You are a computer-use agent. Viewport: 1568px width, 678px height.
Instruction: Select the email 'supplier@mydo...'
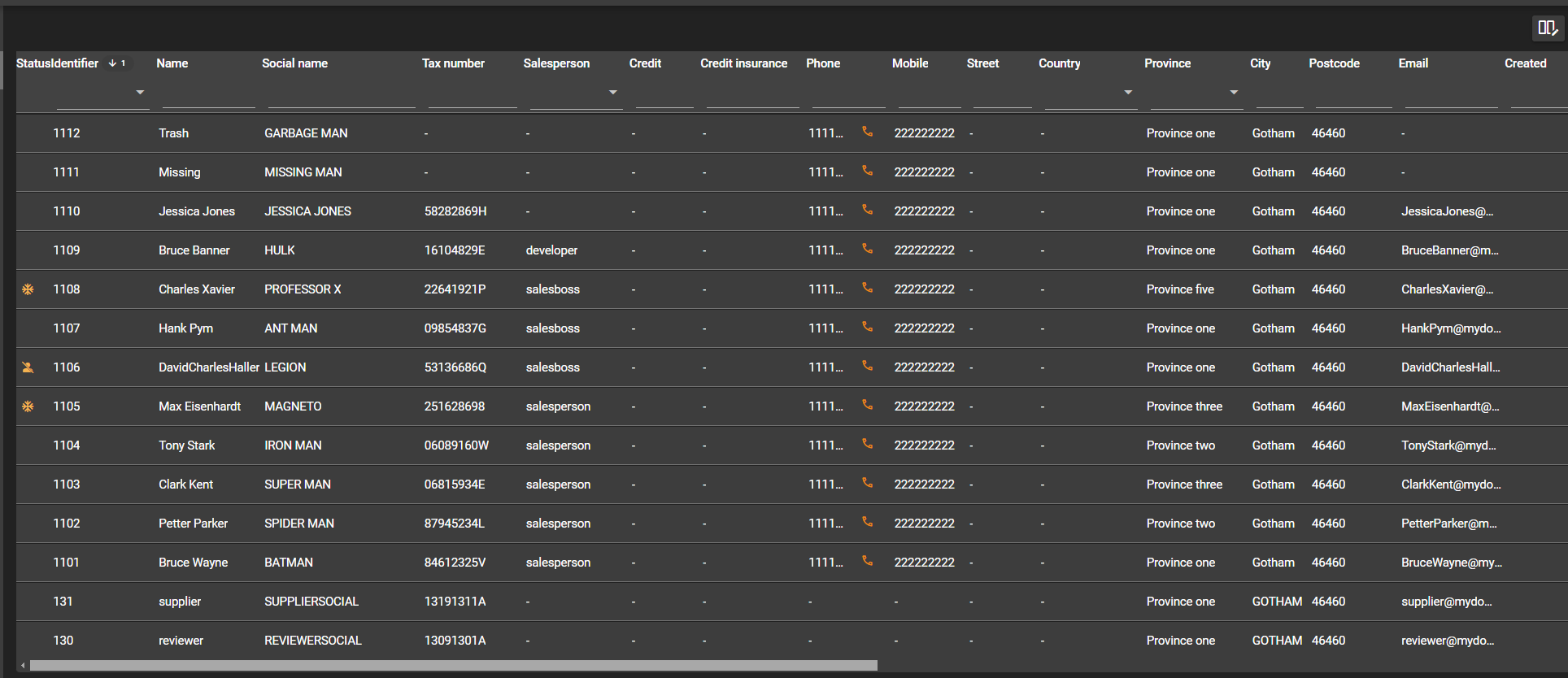pos(1446,602)
